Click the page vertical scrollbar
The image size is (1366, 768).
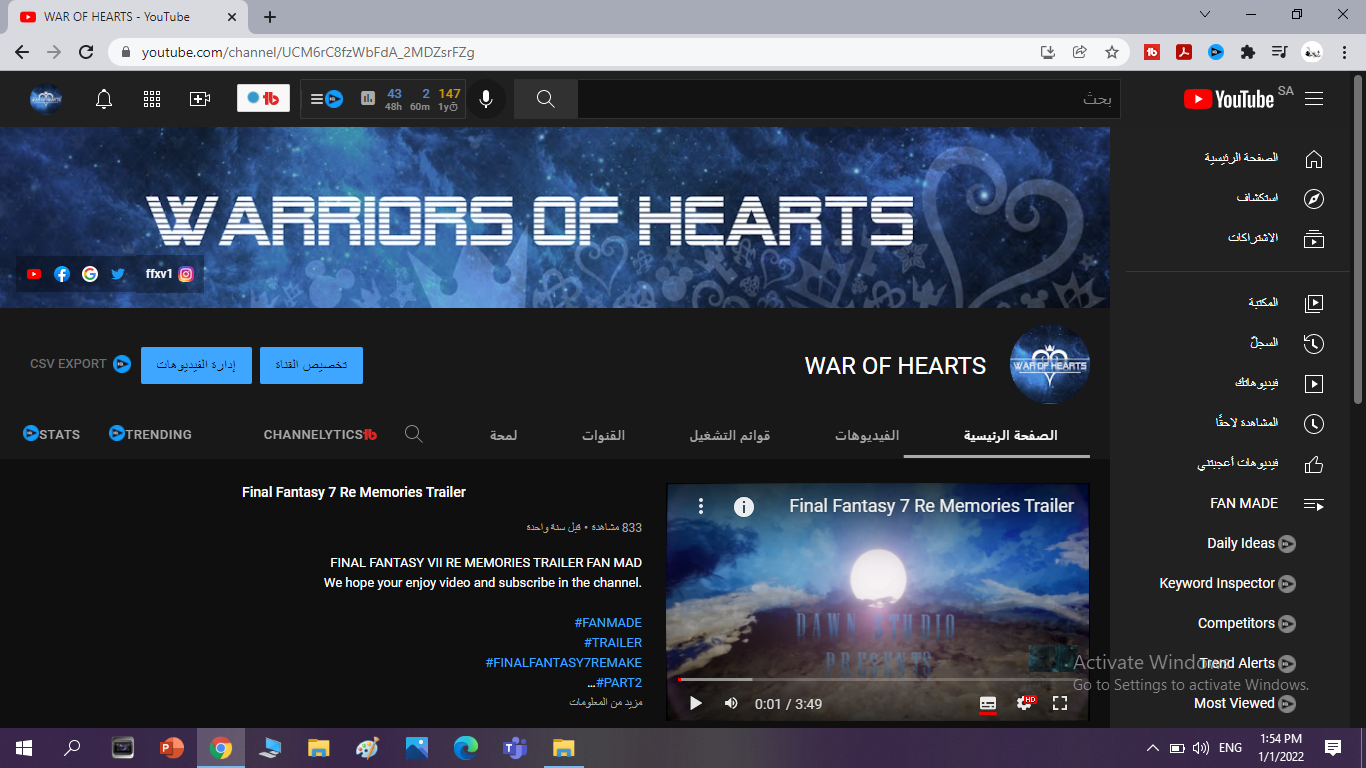[1358, 240]
